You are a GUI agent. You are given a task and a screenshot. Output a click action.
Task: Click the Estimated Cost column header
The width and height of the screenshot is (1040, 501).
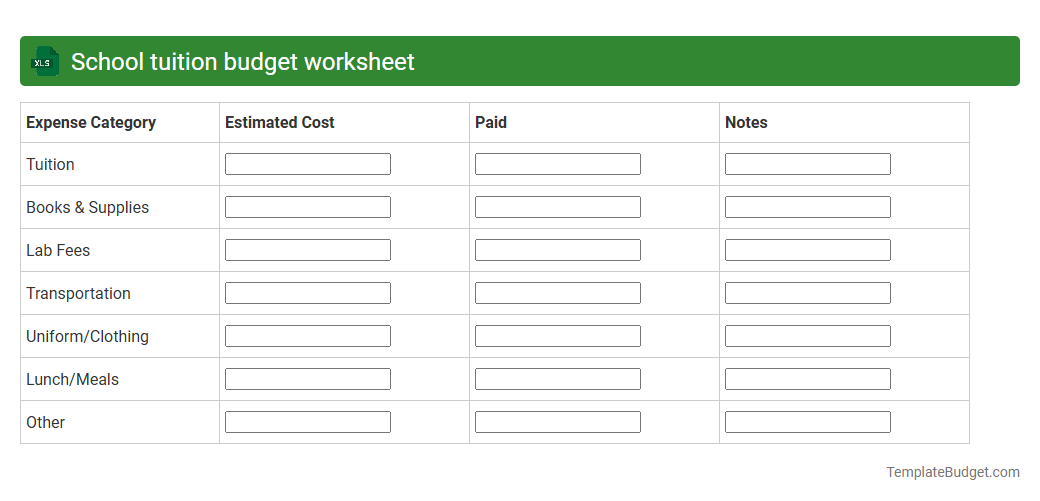[x=280, y=122]
